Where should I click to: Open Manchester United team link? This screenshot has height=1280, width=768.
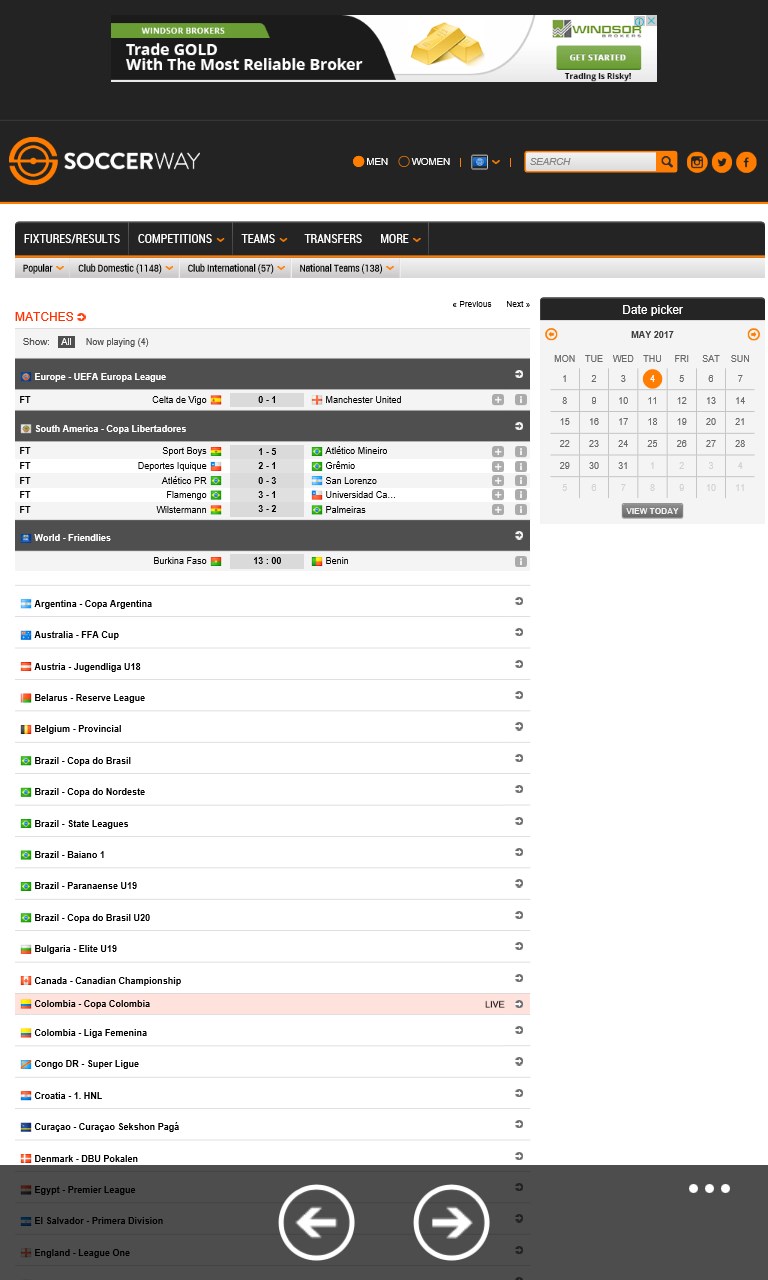coord(363,400)
